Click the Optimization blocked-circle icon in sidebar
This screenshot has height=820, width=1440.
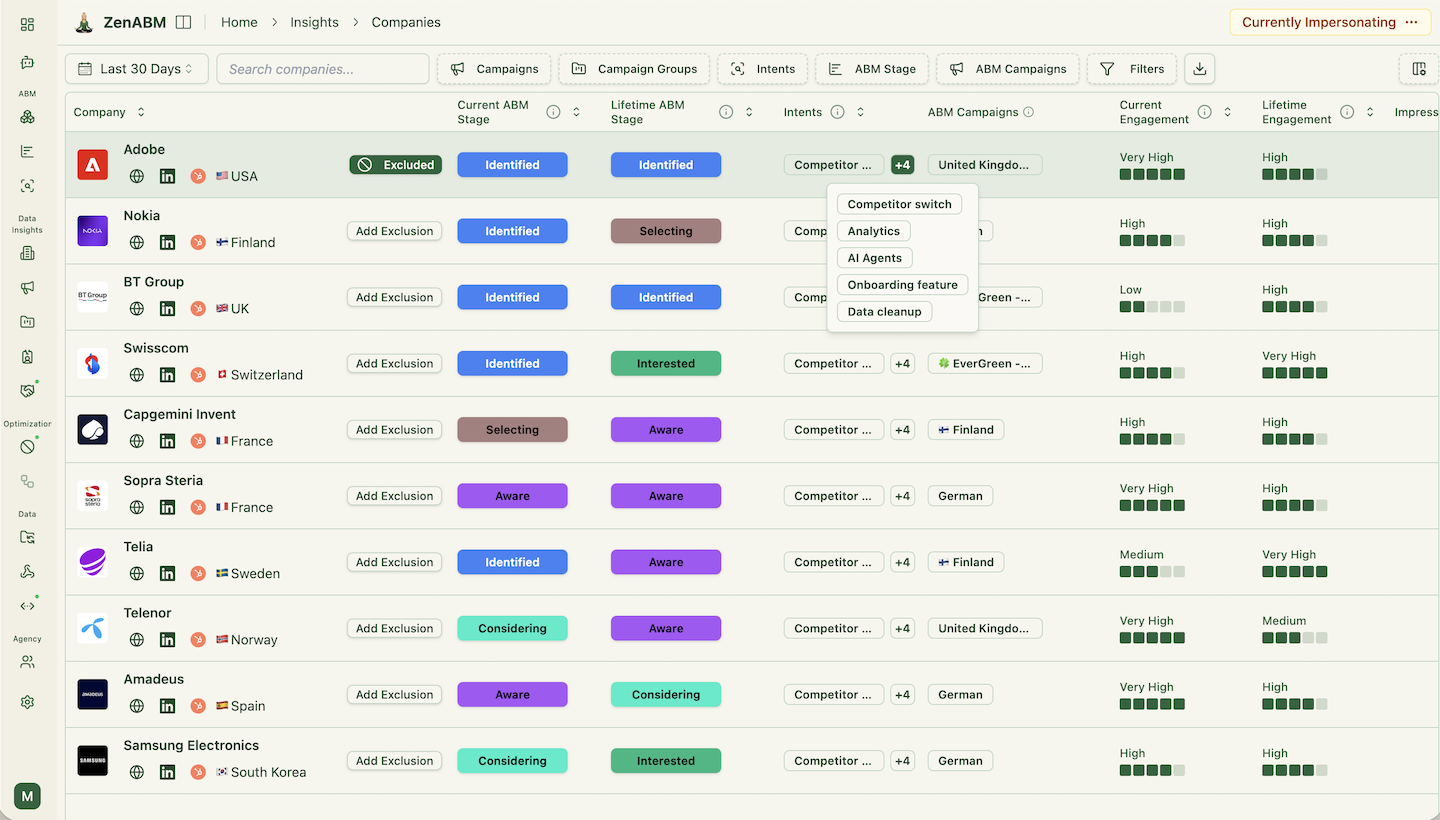[27, 446]
